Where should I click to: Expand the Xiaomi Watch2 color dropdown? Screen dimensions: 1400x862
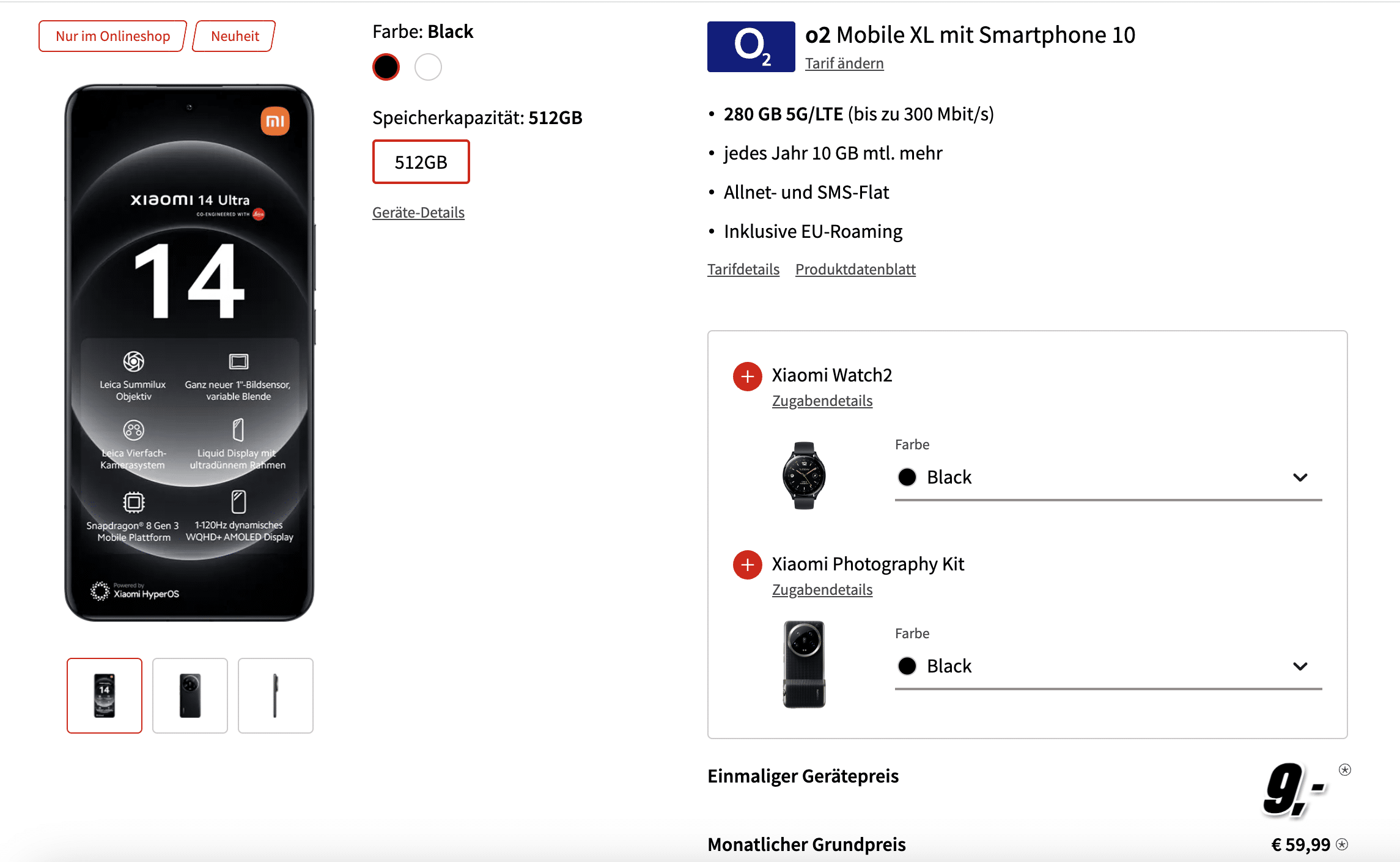click(x=1108, y=477)
